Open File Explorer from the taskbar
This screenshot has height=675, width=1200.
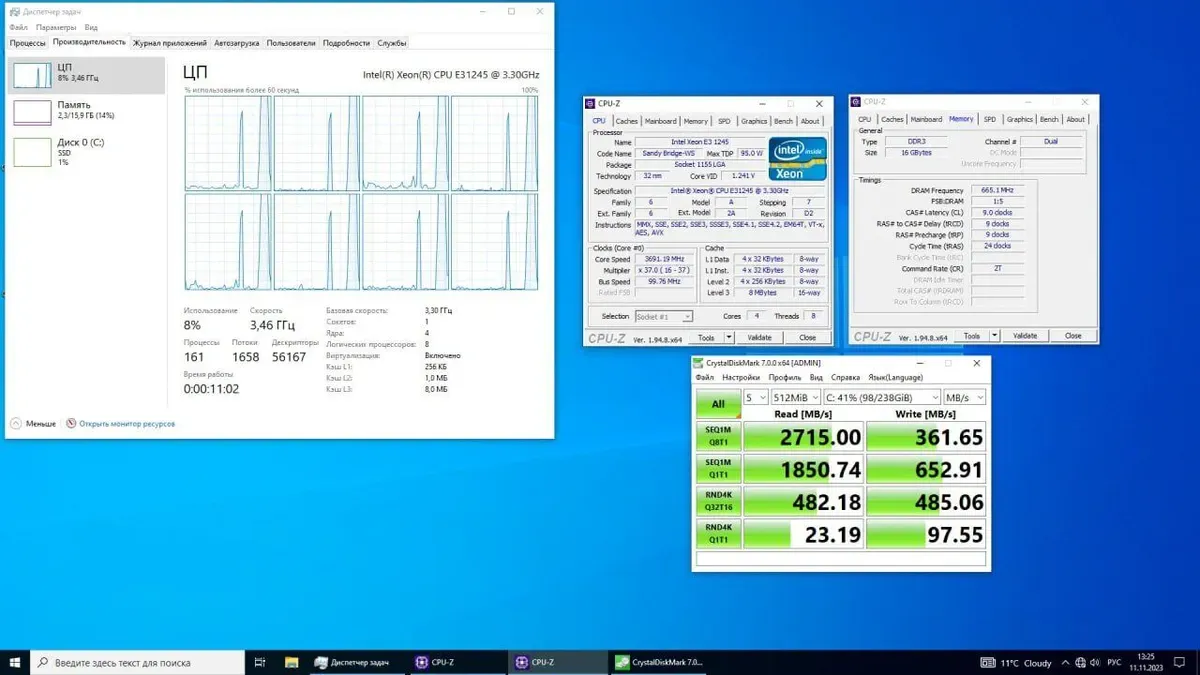(291, 662)
